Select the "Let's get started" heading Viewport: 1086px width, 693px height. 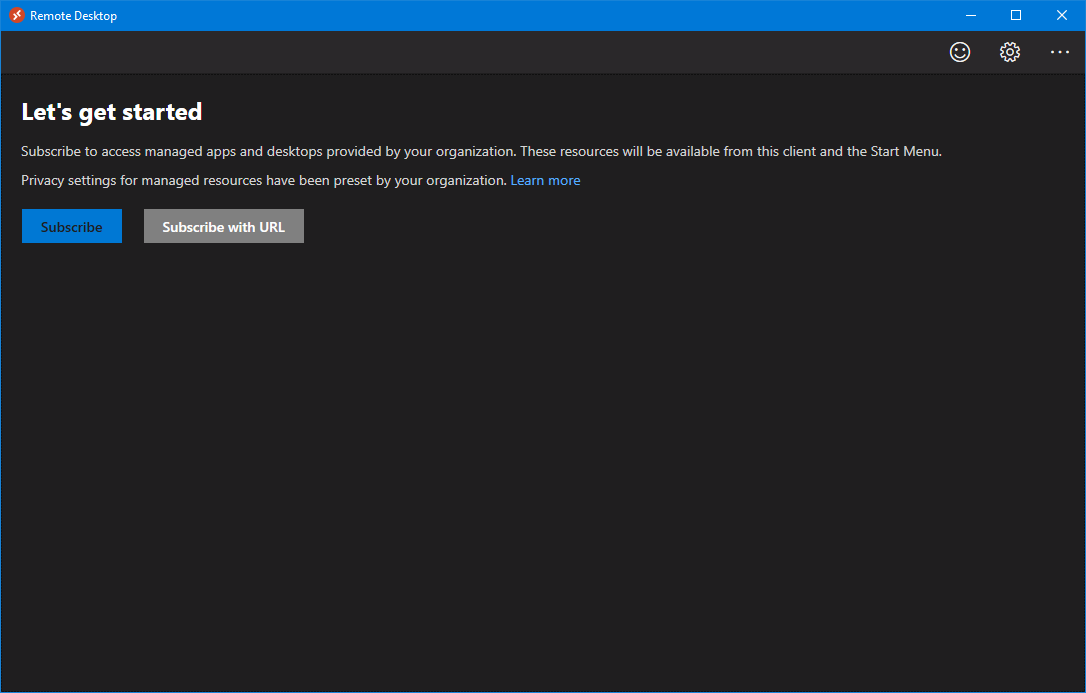click(112, 112)
